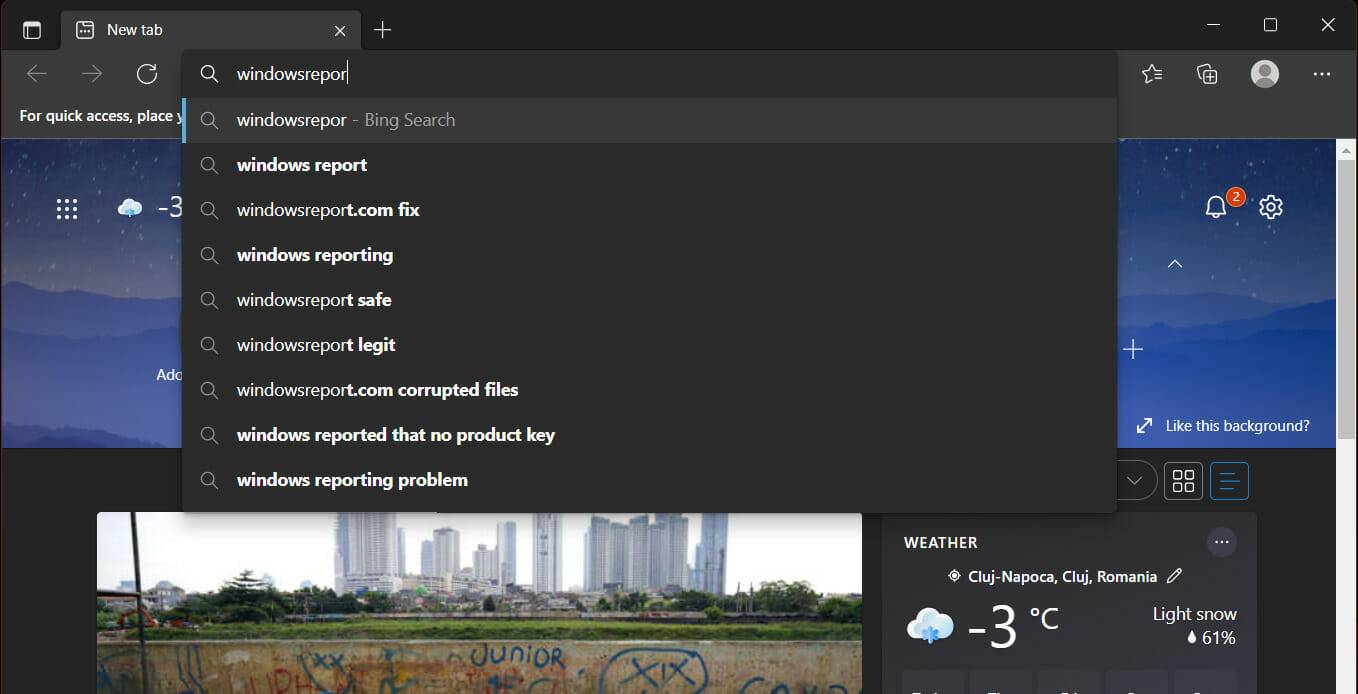Open Settings and more menu
The height and width of the screenshot is (694, 1358).
1322,74
